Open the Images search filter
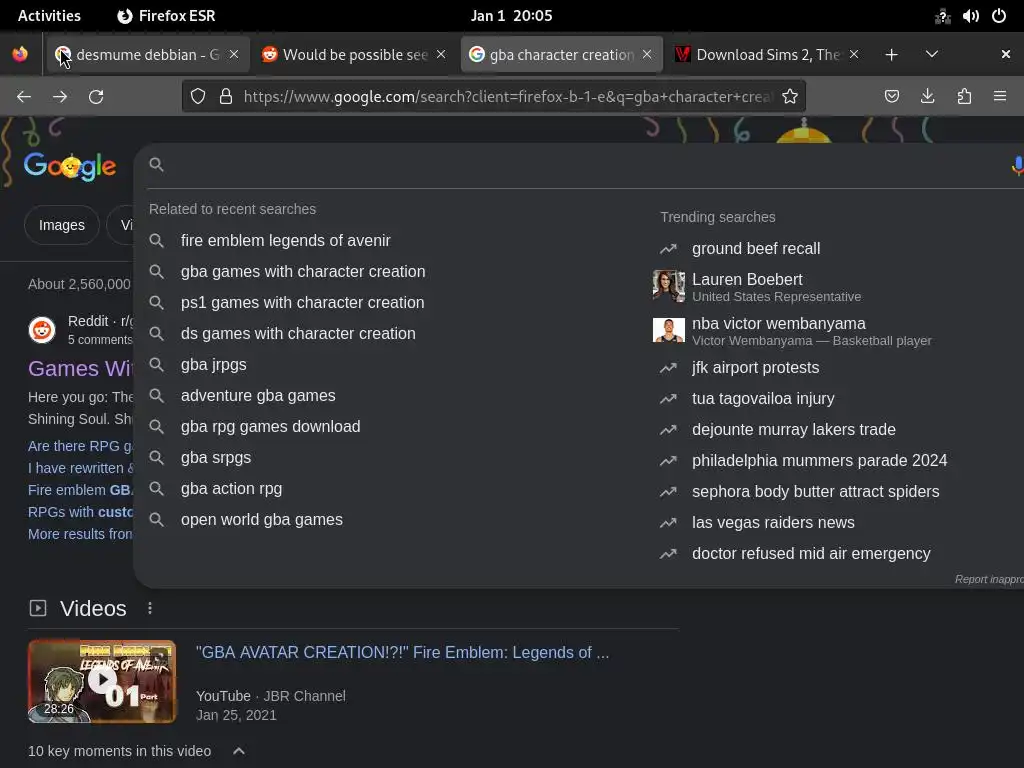The height and width of the screenshot is (768, 1024). coord(61,225)
